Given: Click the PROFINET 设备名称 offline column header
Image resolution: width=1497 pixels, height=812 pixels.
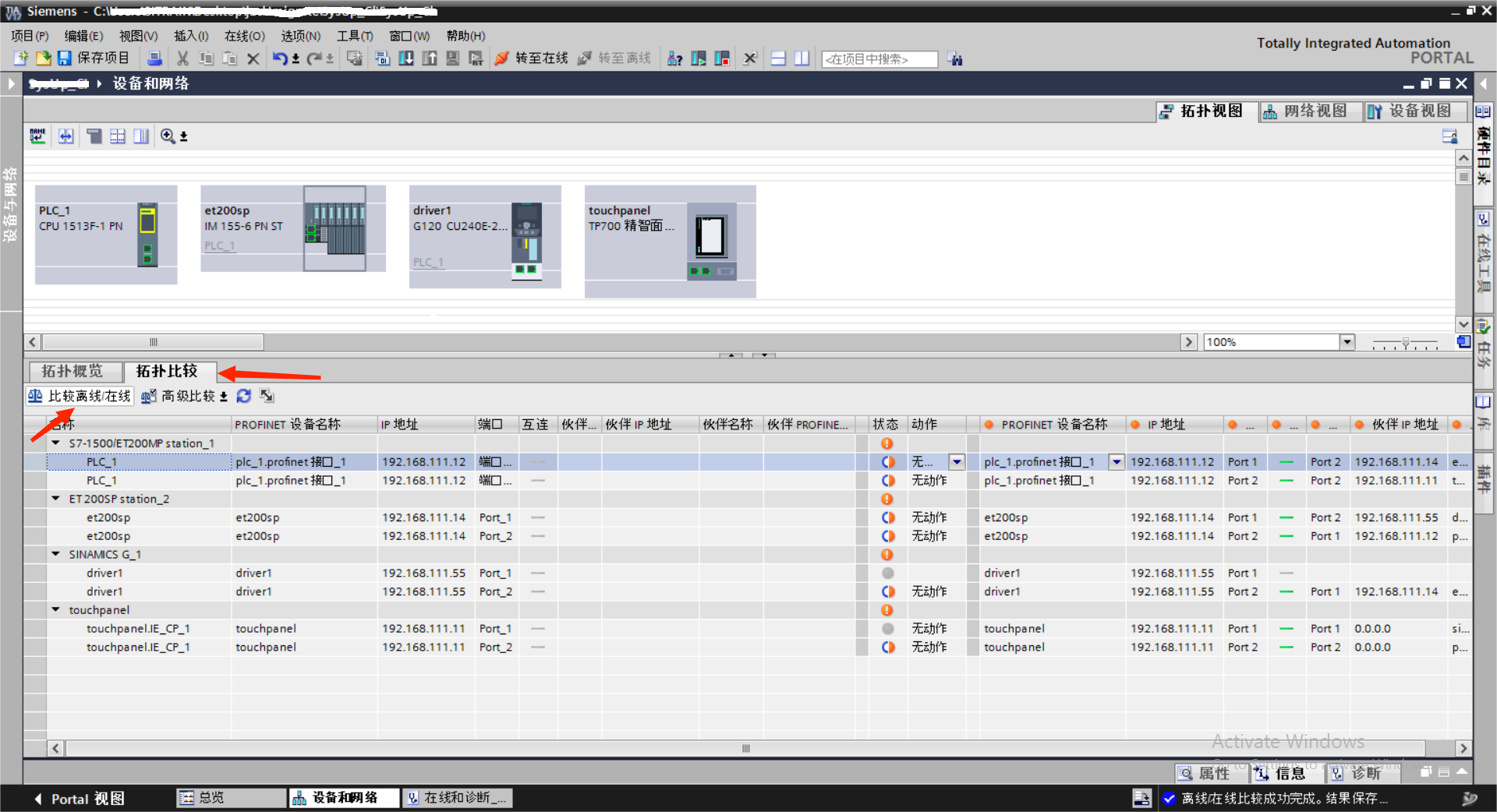Looking at the screenshot, I should pyautogui.click(x=304, y=424).
